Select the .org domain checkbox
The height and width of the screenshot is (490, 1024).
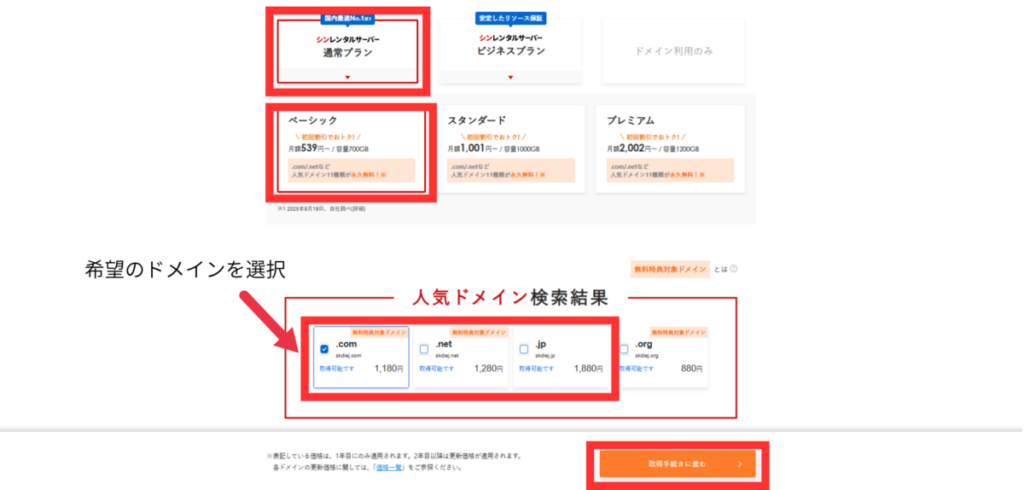coord(624,349)
